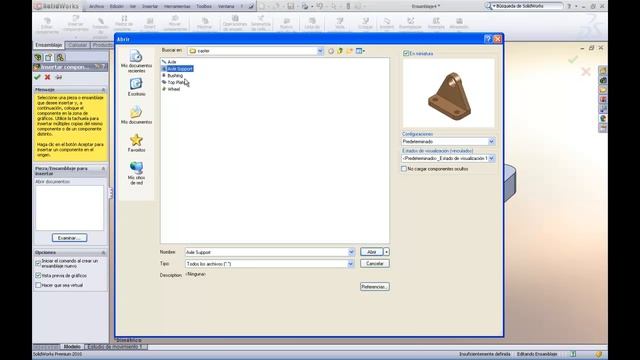The width and height of the screenshot is (640, 360).
Task: Click the green check in the graphics corner
Action: (x=573, y=60)
